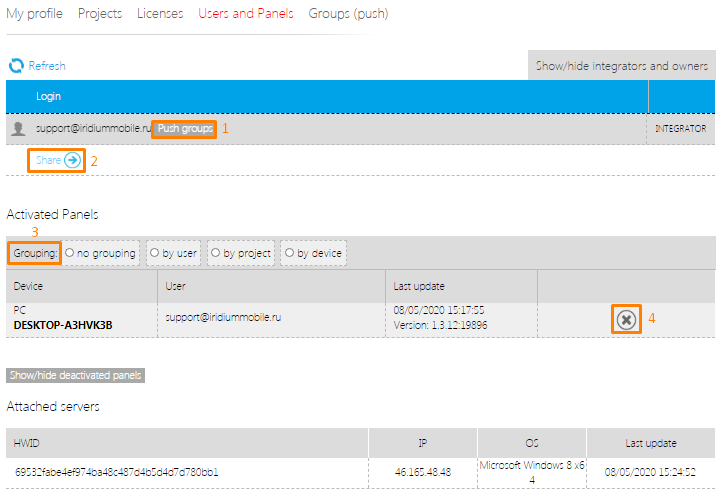Go to the Licenses tab
Screen dimensions: 723x496
tap(160, 14)
